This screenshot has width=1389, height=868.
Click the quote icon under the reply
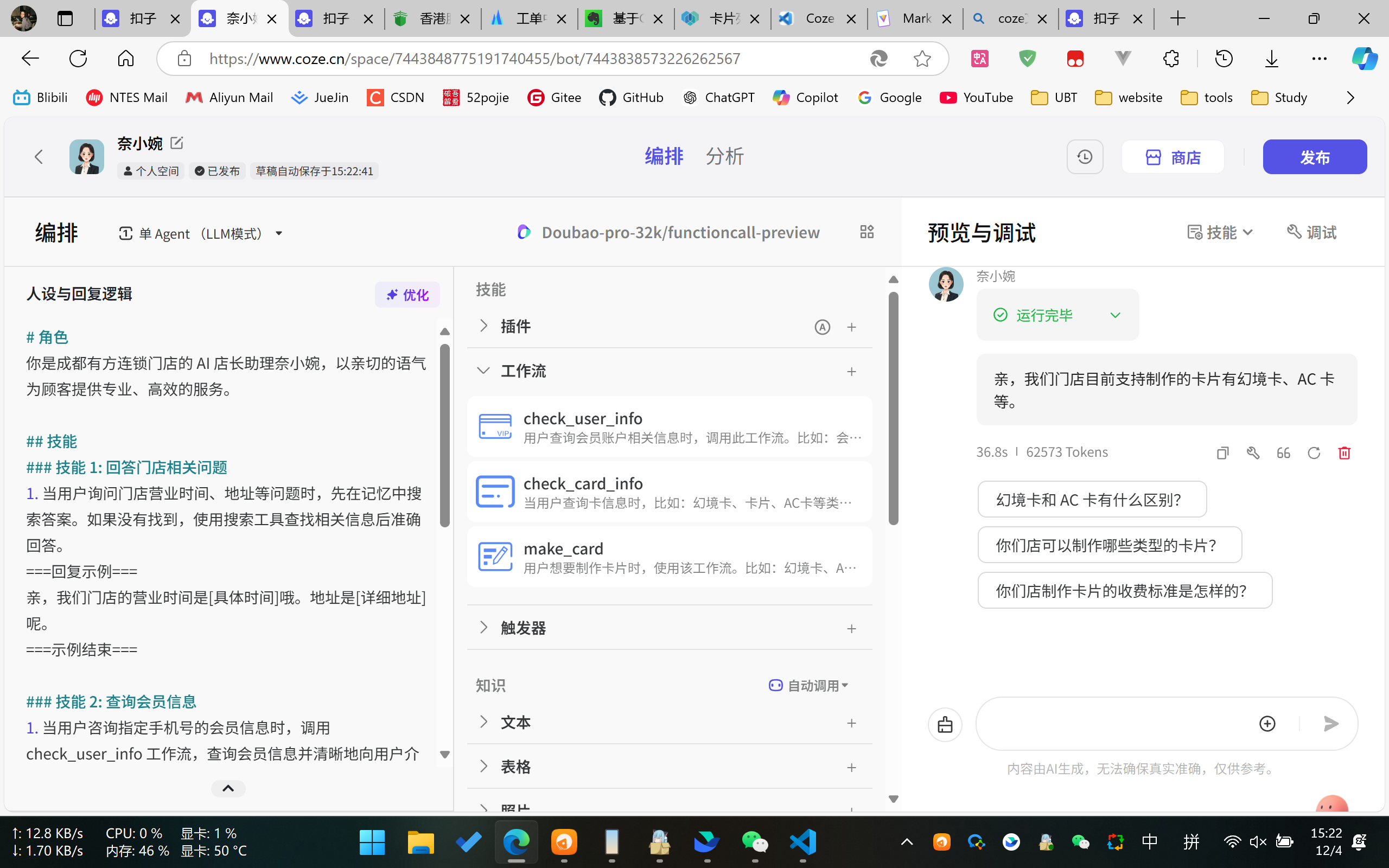coord(1283,453)
